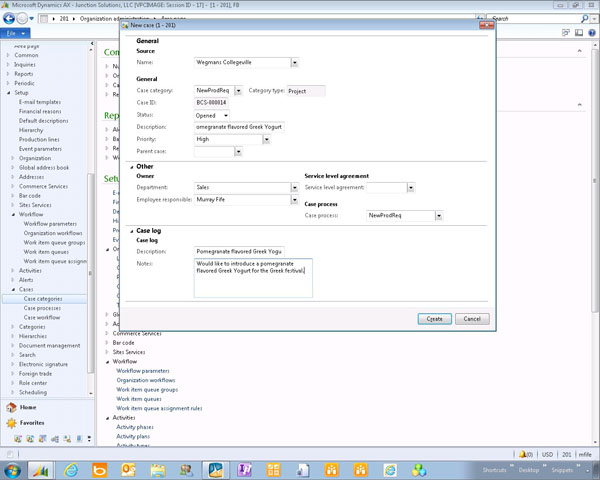Select Role center in navigation pane
This screenshot has height=480, width=600.
pyautogui.click(x=33, y=383)
